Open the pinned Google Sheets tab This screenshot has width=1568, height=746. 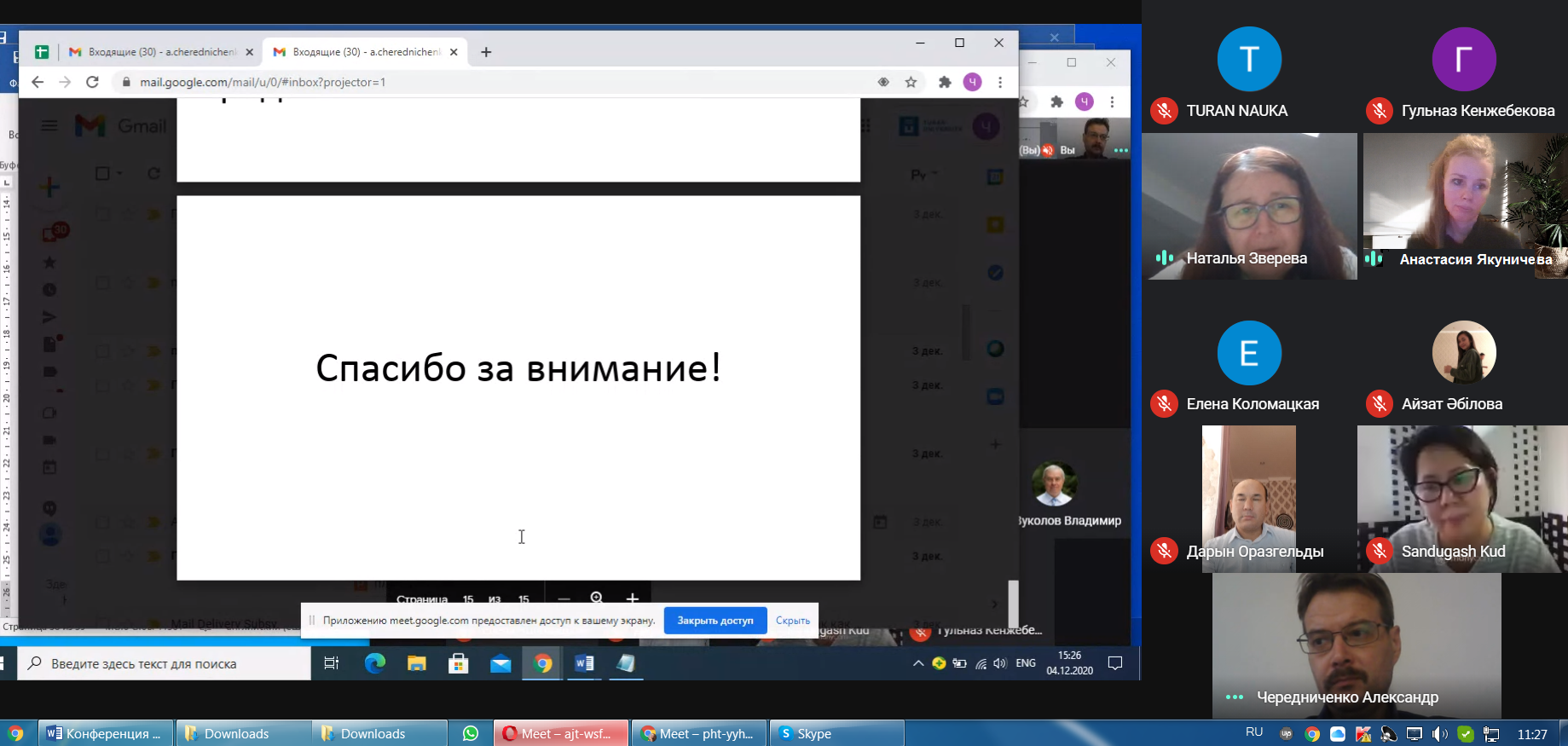click(x=41, y=52)
